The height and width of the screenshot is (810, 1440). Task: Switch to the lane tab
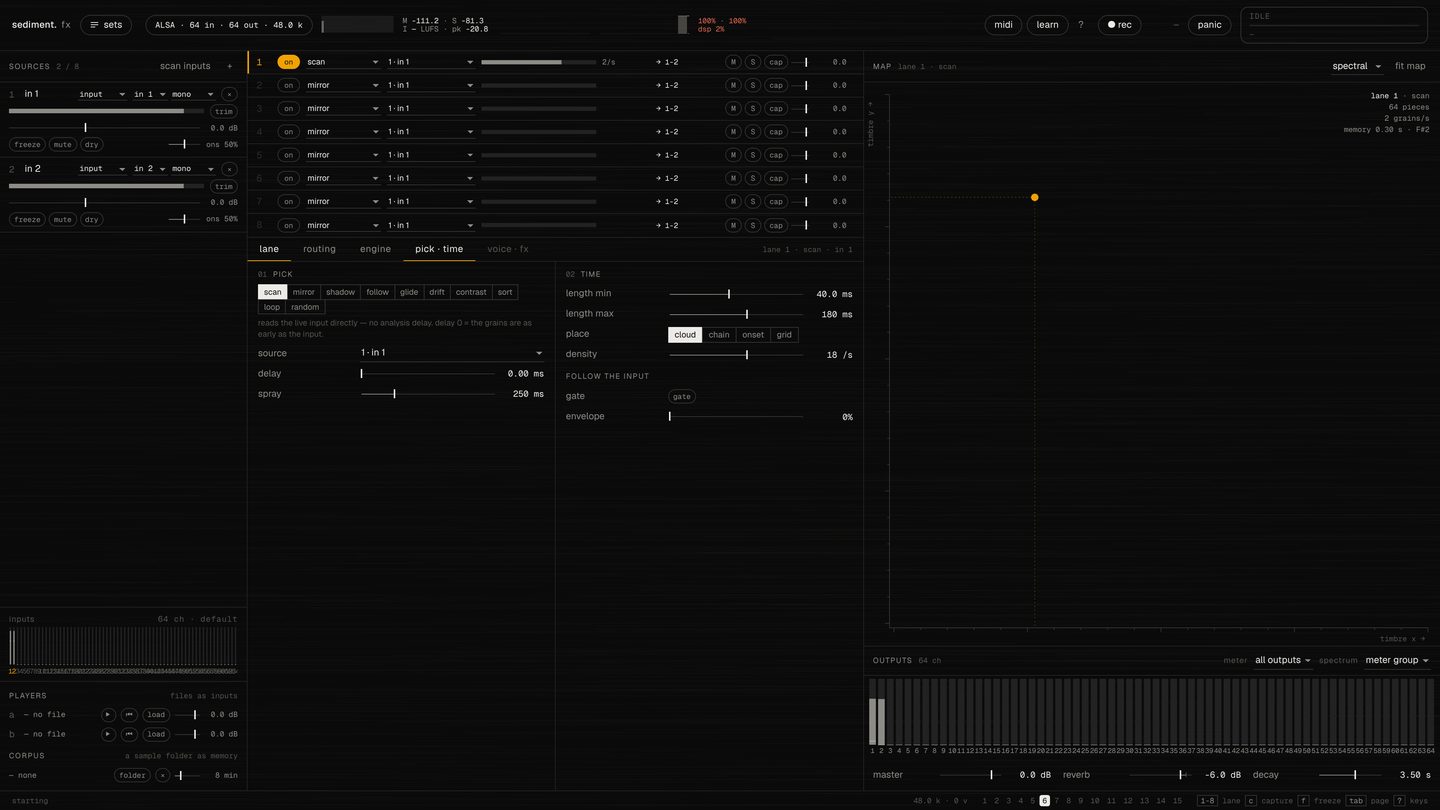[269, 249]
